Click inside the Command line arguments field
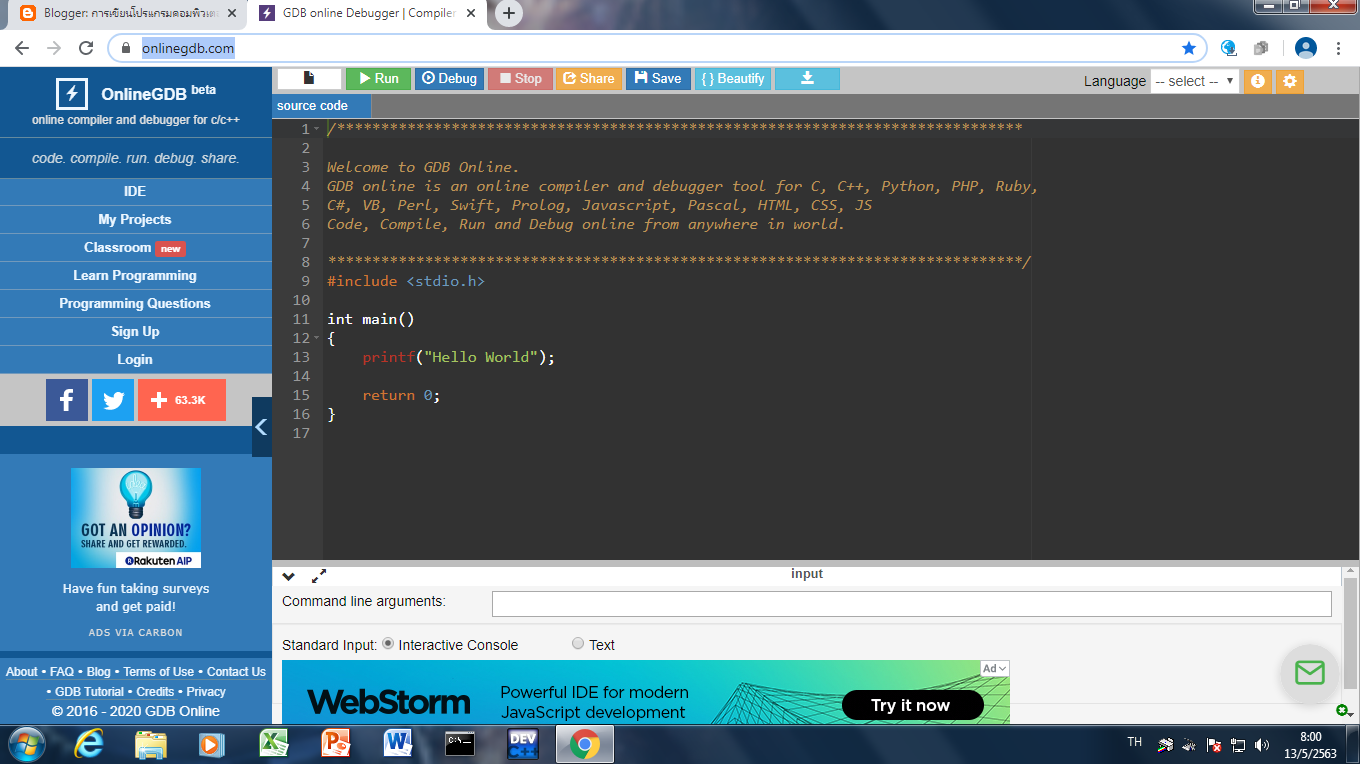The height and width of the screenshot is (768, 1360). (910, 603)
